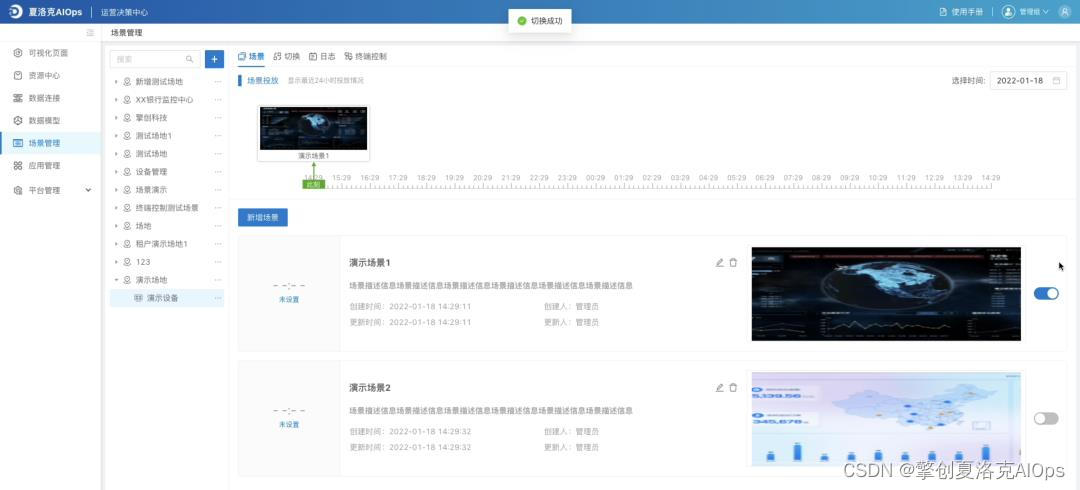Select 租户演示场地1 in the tree
This screenshot has width=1080, height=490.
point(161,244)
